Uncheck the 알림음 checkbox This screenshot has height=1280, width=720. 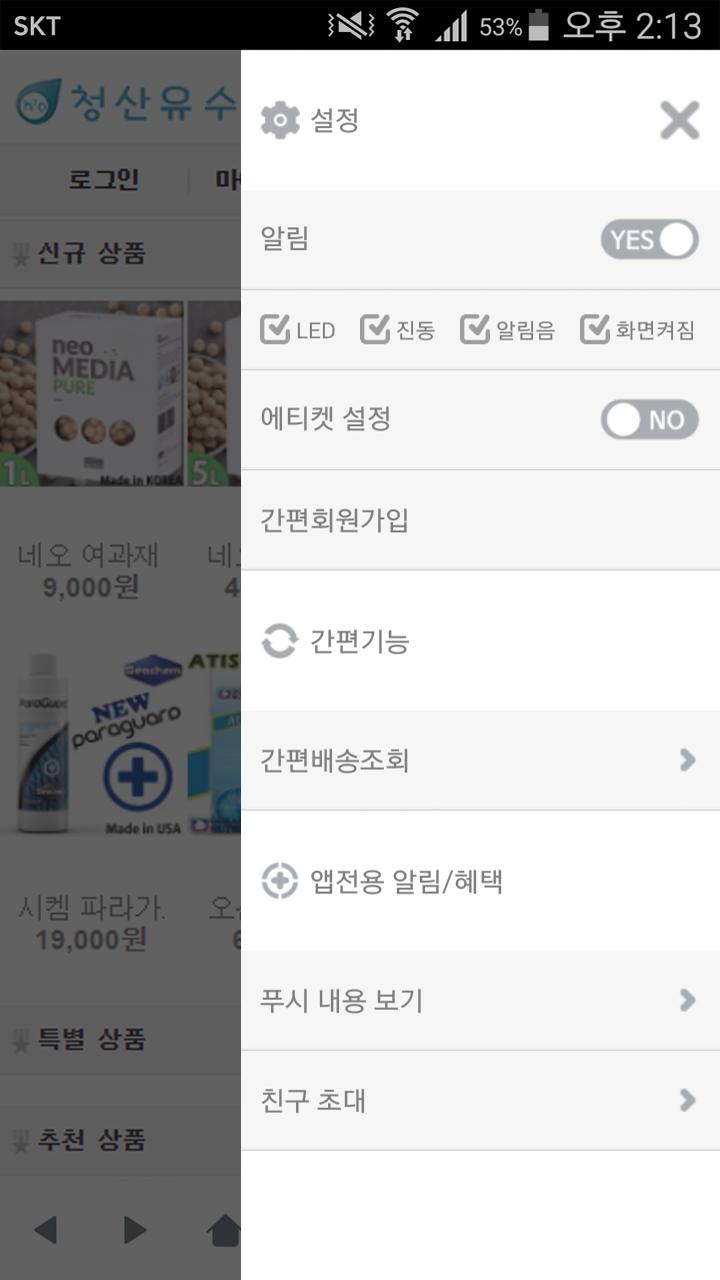point(475,328)
